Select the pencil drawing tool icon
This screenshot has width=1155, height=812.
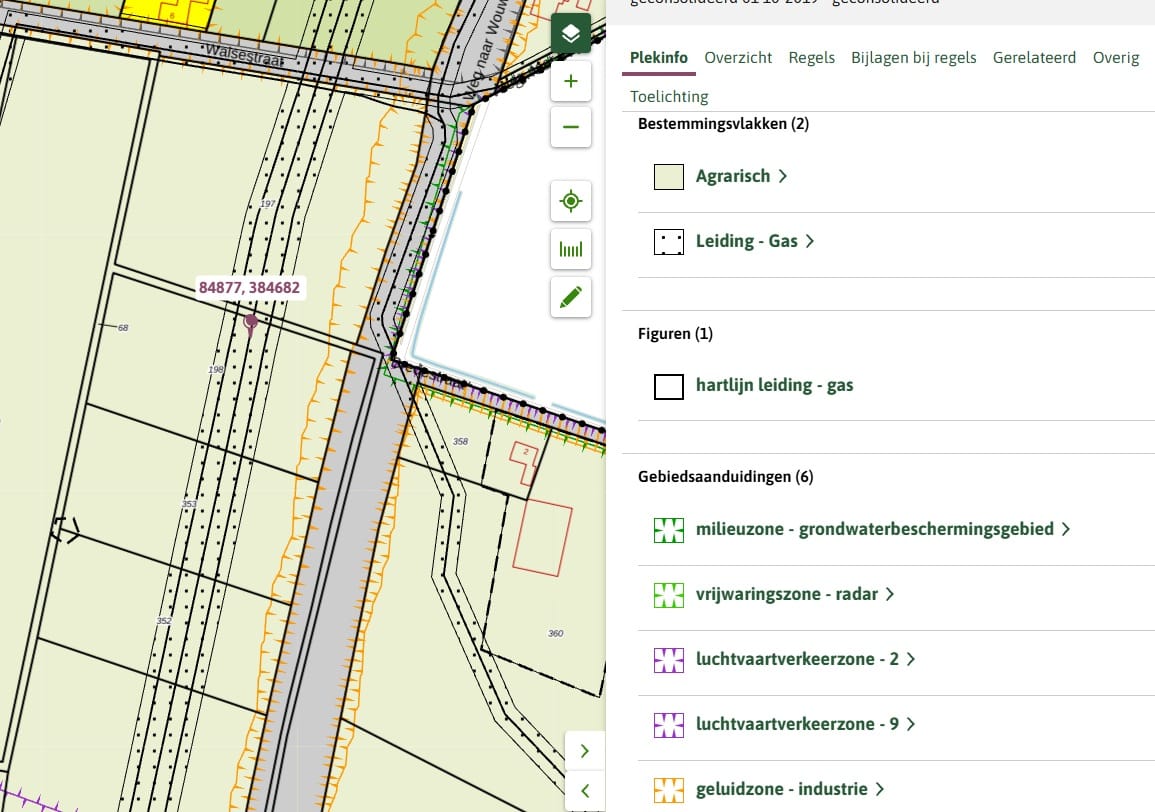570,297
